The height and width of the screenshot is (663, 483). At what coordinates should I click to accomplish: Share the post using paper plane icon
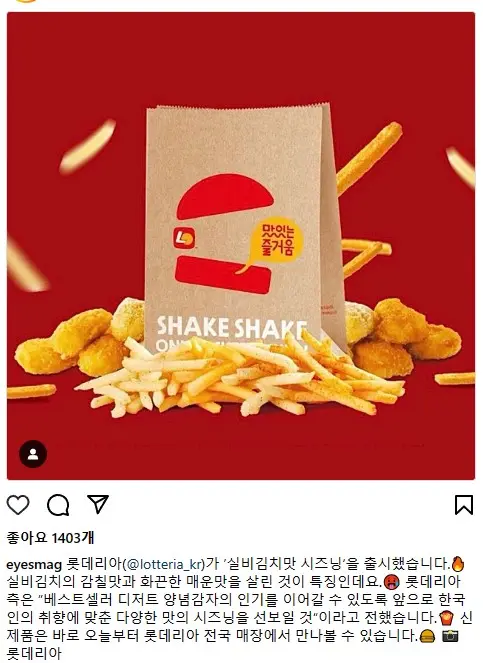(x=98, y=504)
